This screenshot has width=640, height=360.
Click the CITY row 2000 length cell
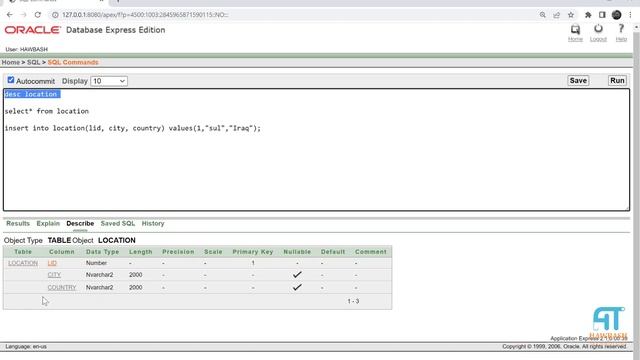[x=136, y=275]
